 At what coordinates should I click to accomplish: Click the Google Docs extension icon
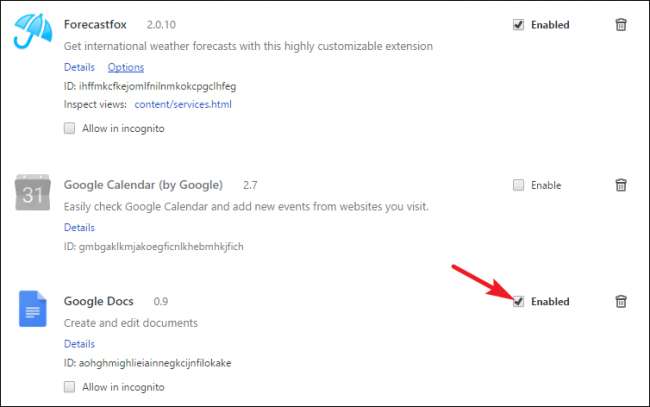(x=33, y=308)
